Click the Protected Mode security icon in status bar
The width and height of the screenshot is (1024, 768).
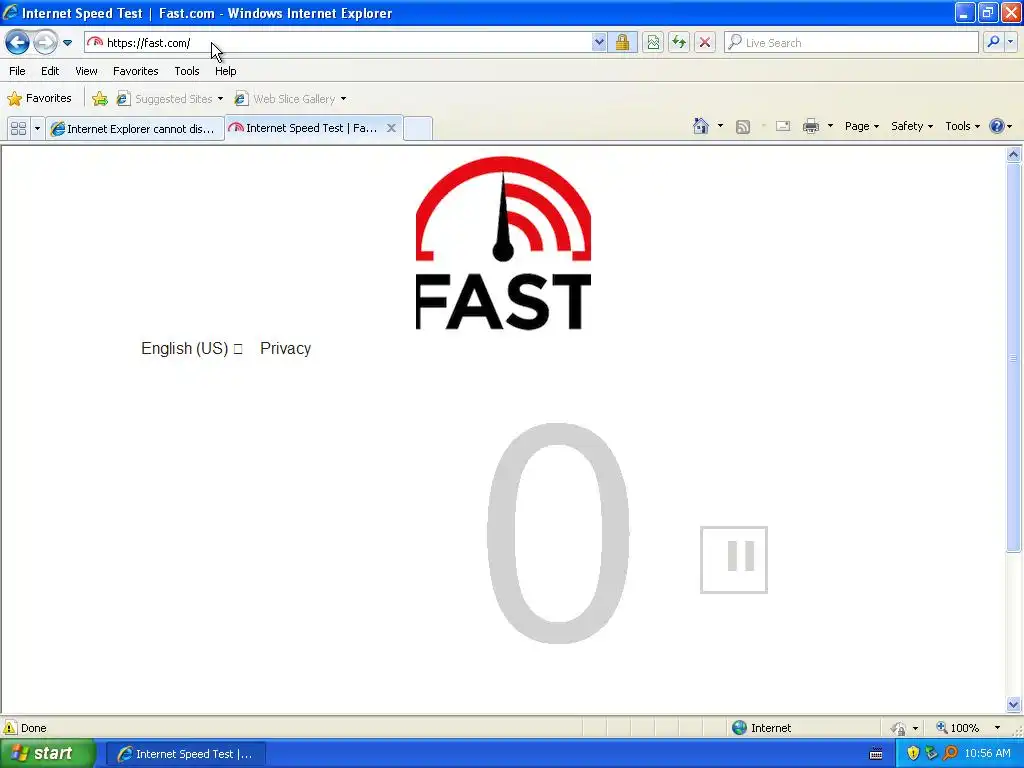coord(899,728)
